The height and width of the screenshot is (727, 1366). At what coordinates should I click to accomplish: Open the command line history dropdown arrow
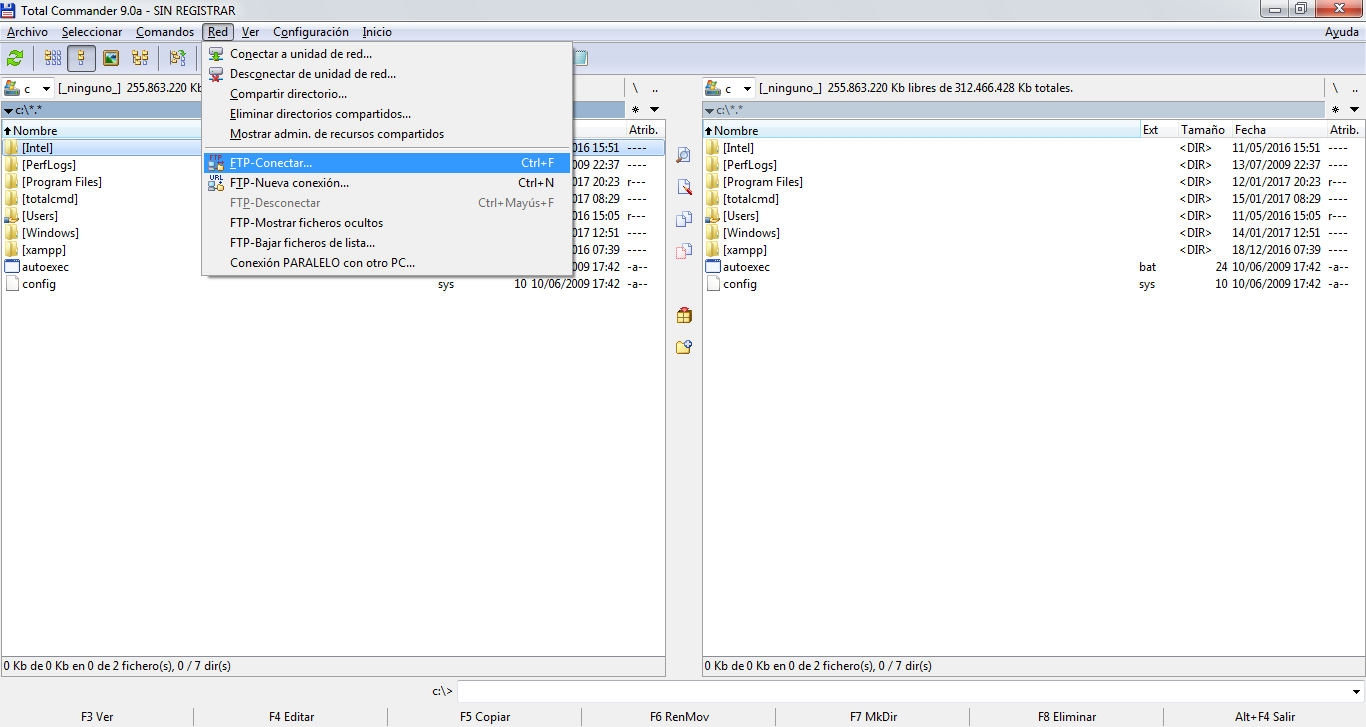click(x=1356, y=691)
